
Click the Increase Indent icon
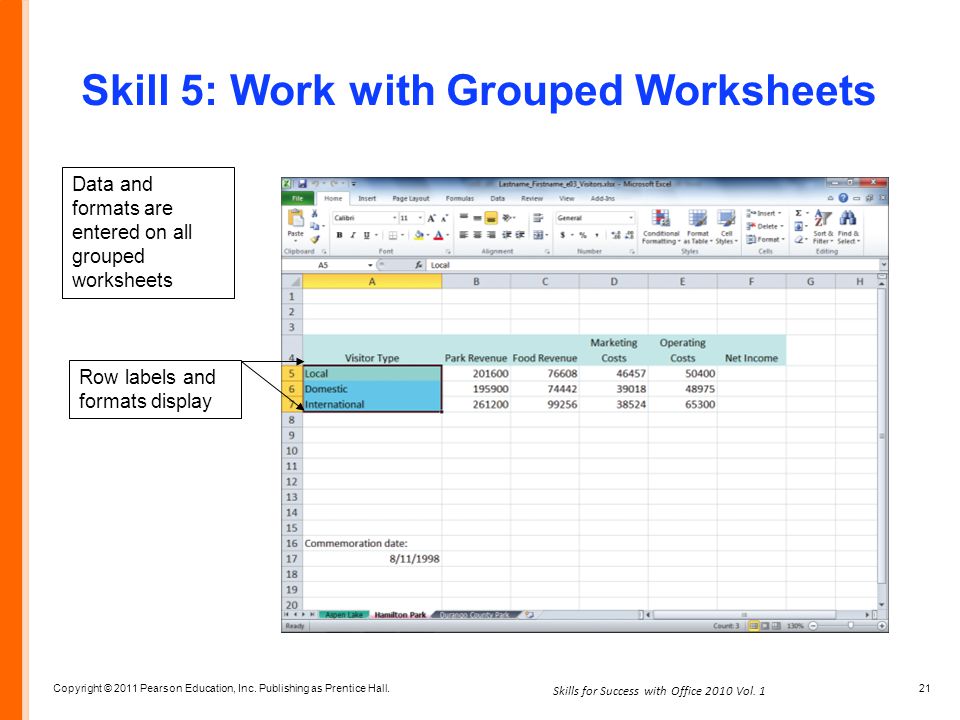pyautogui.click(x=520, y=235)
